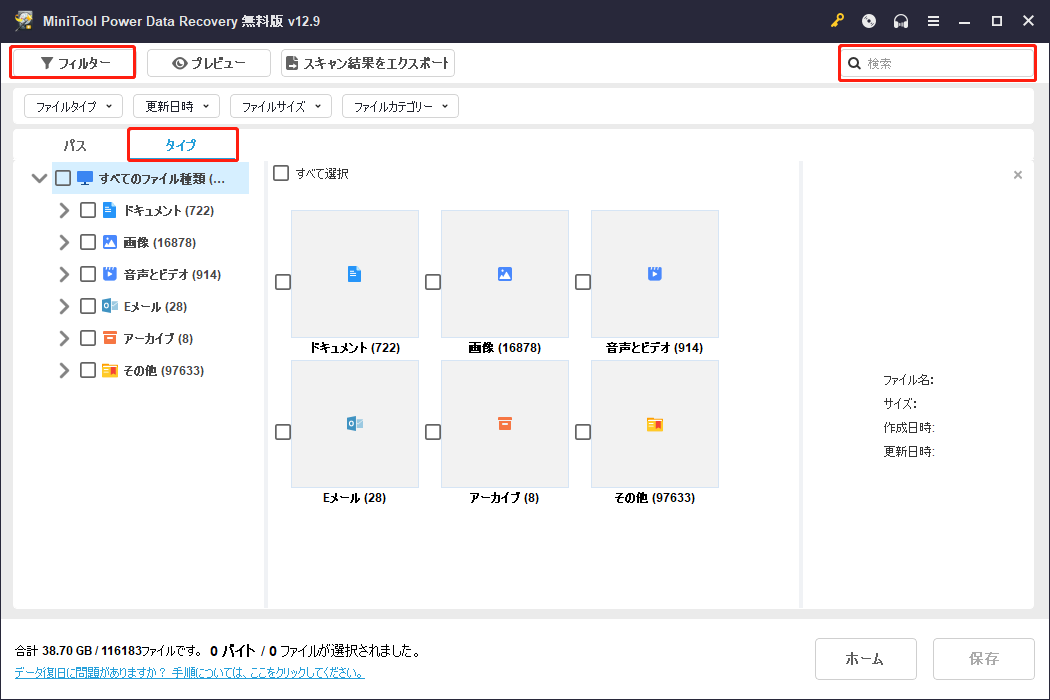The image size is (1050, 700).
Task: Open the ファイルカテゴリー filter dropdown
Action: pos(400,106)
